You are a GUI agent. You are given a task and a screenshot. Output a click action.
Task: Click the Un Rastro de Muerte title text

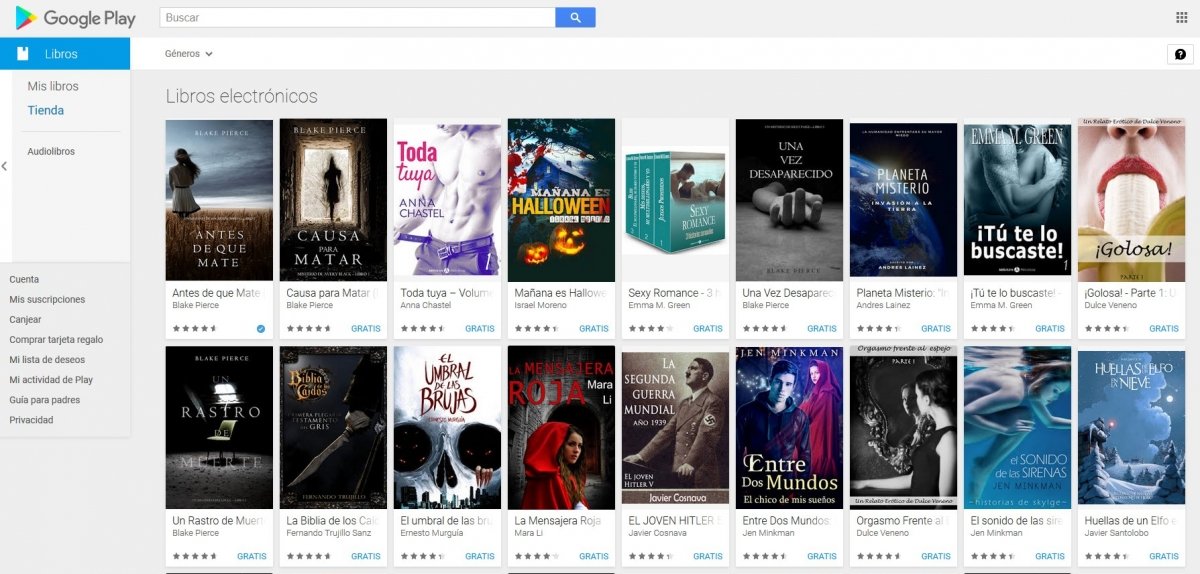219,521
